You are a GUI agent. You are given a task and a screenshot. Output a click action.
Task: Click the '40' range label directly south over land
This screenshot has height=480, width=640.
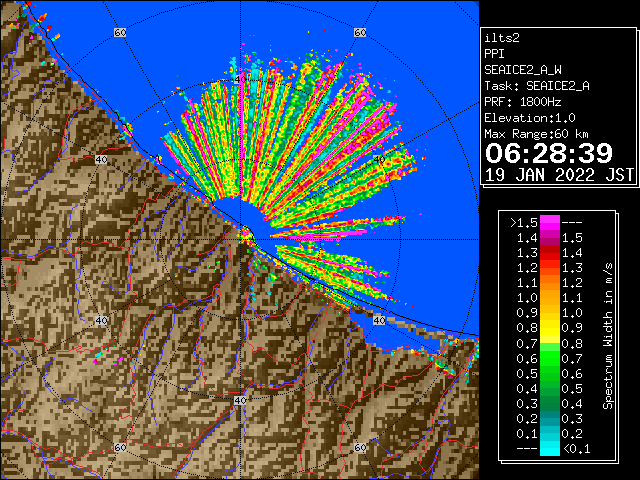click(x=240, y=400)
